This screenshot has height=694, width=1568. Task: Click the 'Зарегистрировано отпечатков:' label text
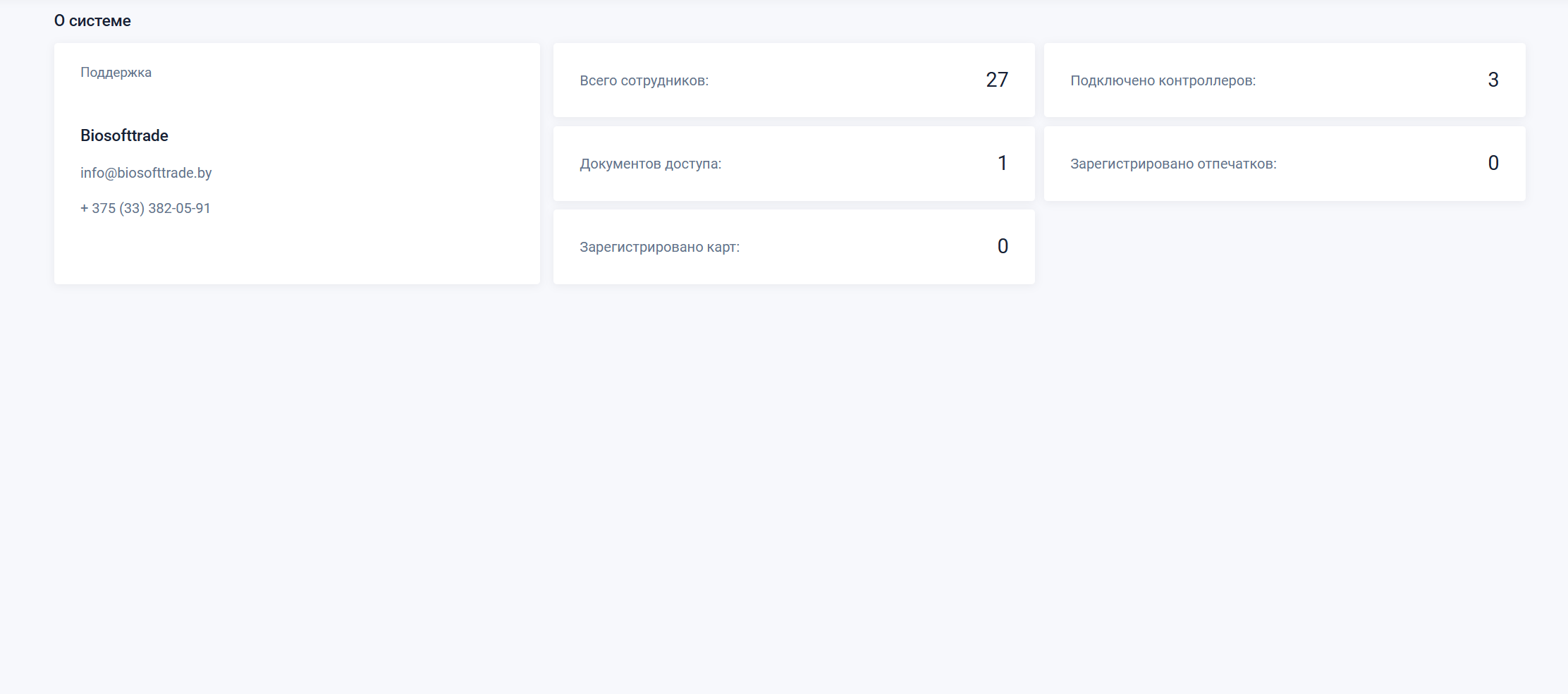[1174, 164]
